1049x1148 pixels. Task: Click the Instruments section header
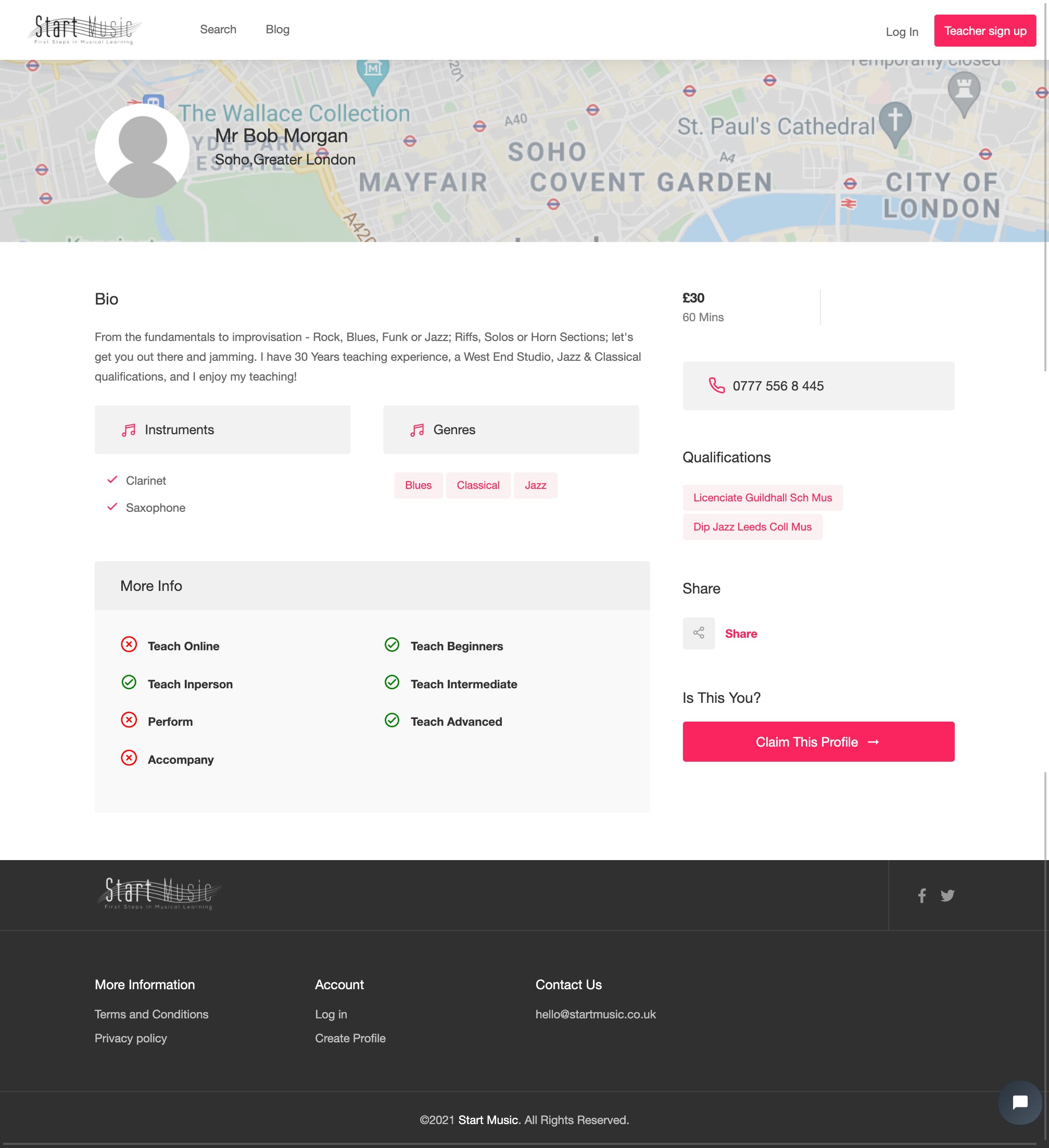[x=222, y=430]
